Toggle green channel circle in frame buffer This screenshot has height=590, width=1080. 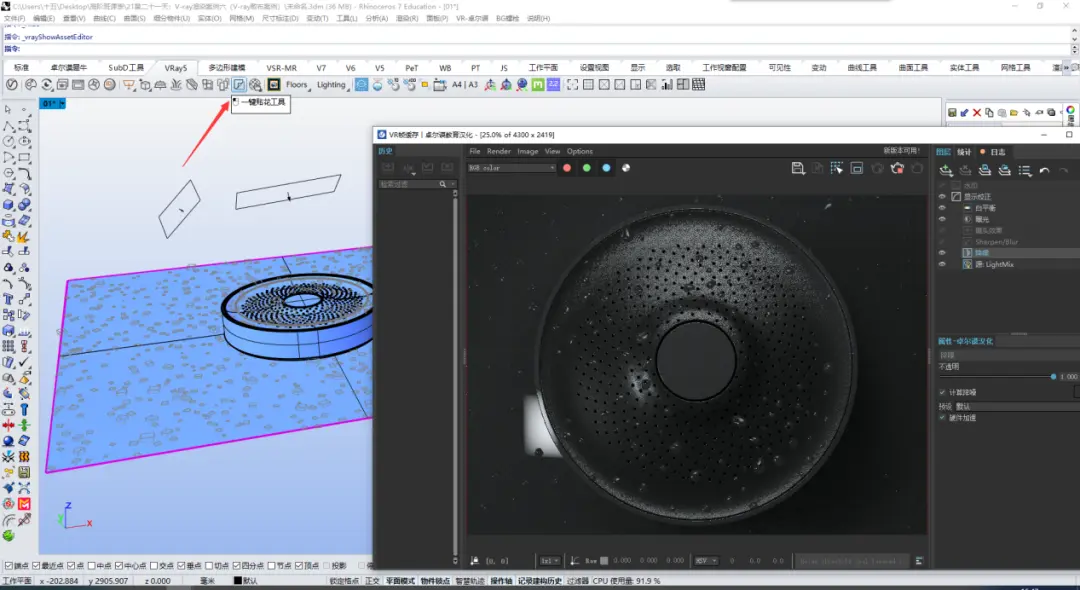coord(586,168)
